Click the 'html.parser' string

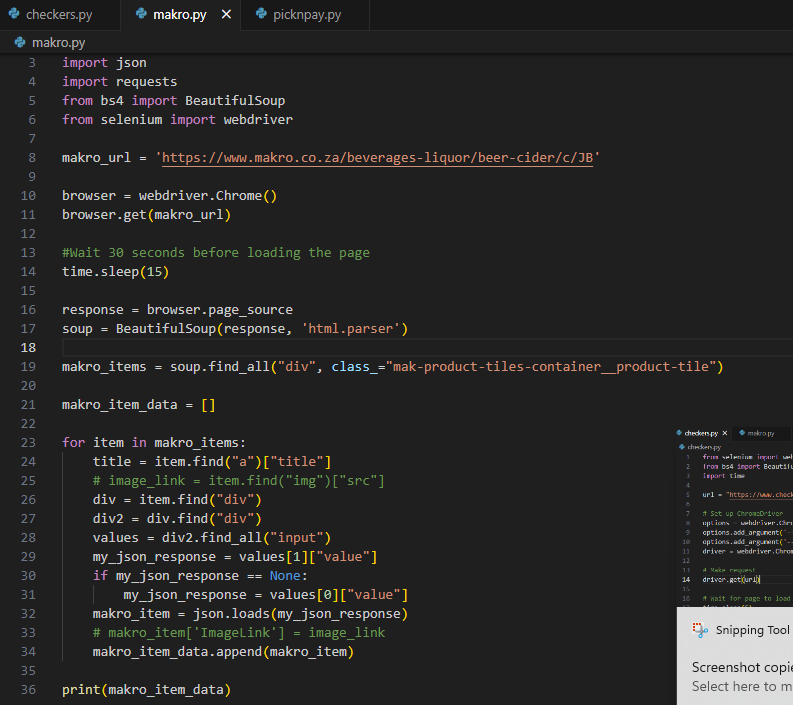350,329
